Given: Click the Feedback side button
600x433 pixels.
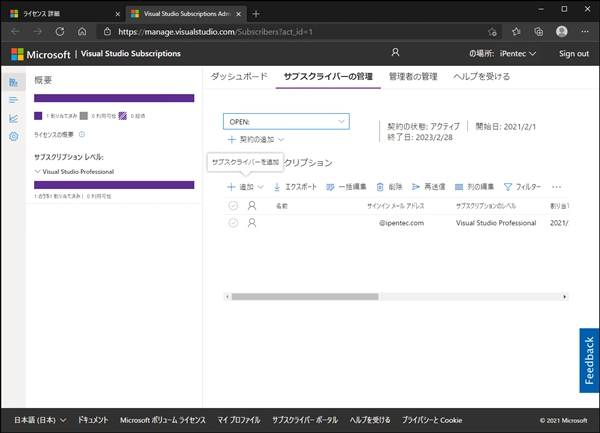Looking at the screenshot, I should tap(589, 360).
